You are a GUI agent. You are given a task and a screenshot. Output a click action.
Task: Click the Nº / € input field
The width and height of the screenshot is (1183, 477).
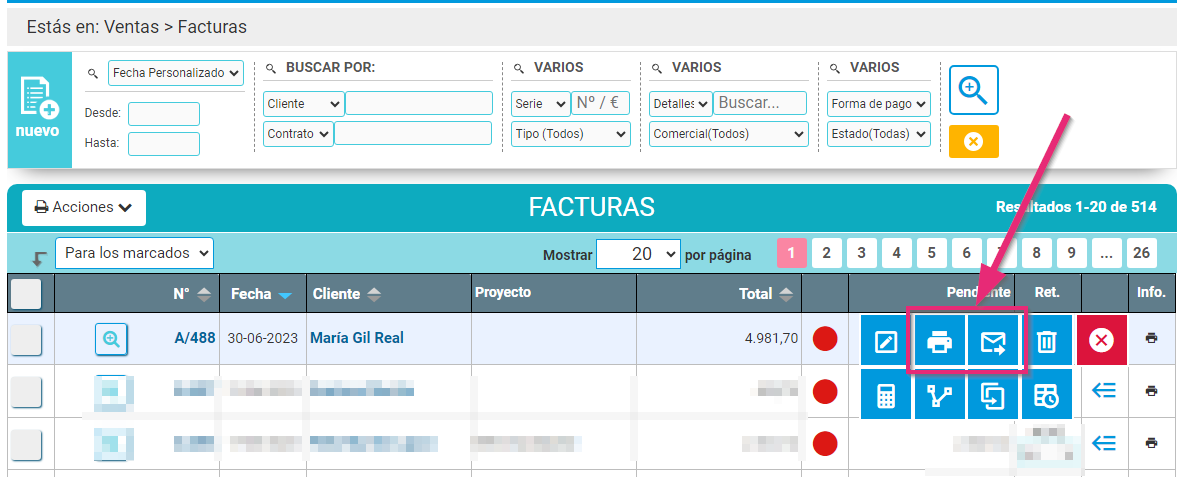point(601,103)
